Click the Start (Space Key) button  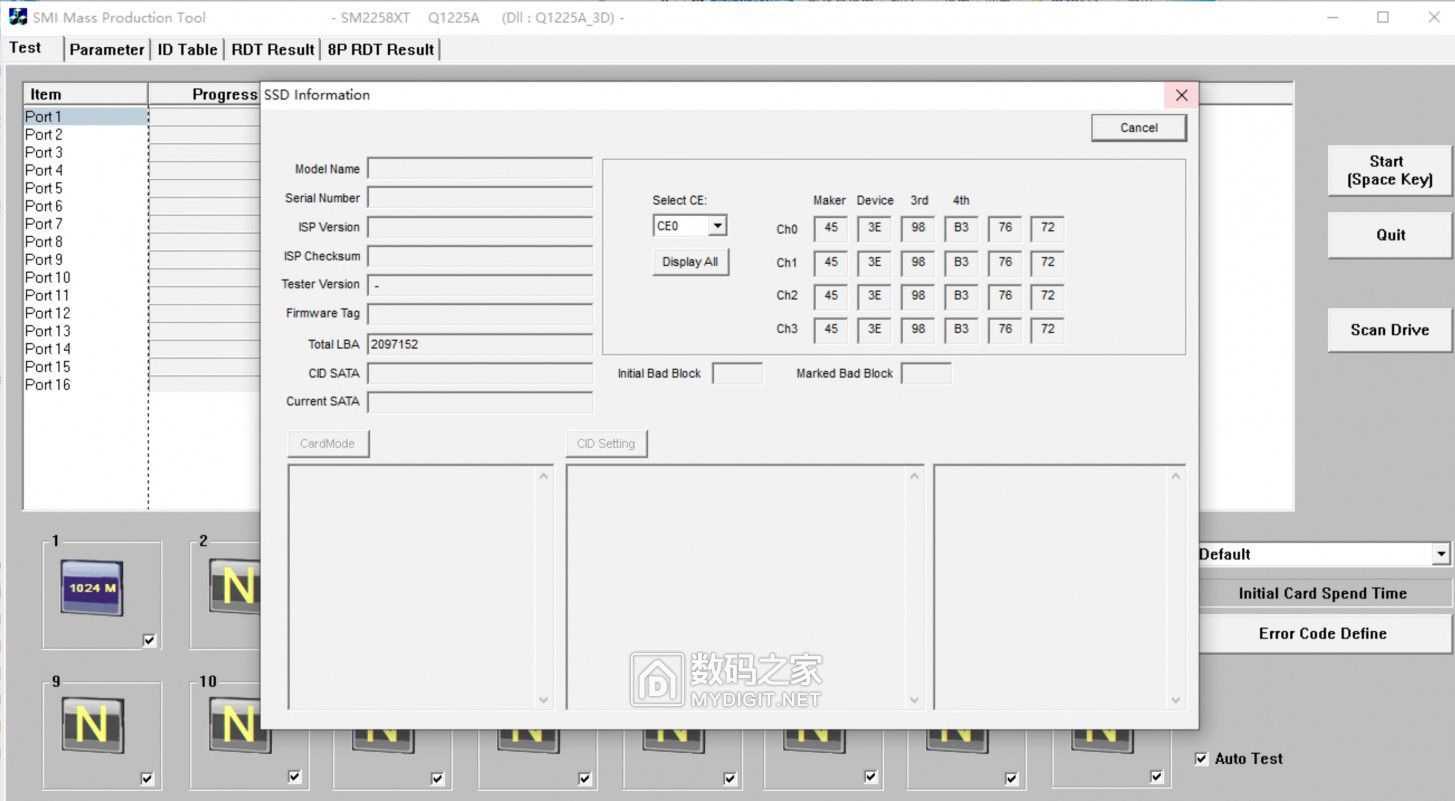click(1390, 170)
